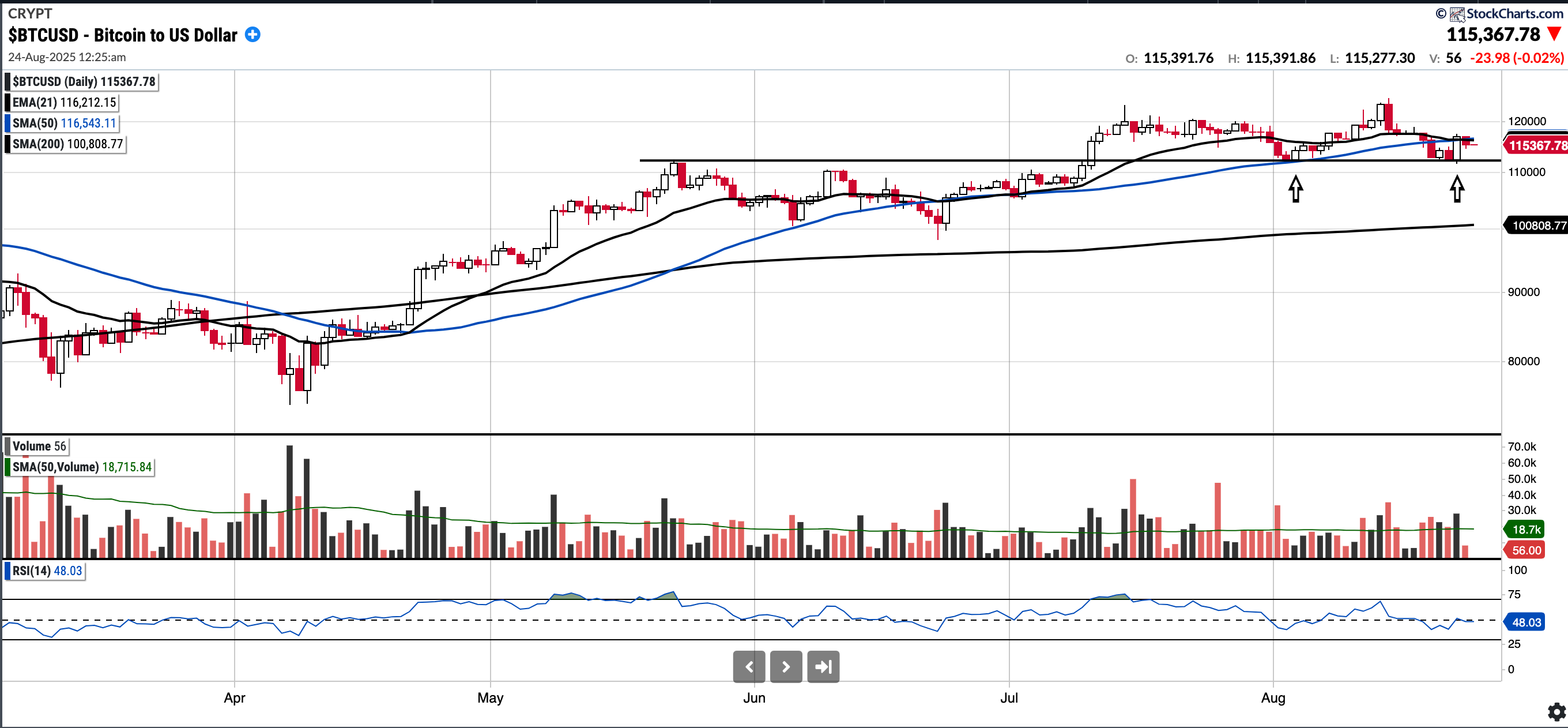Image resolution: width=1568 pixels, height=728 pixels.
Task: Click the red down triangle price indicator
Action: [1555, 34]
